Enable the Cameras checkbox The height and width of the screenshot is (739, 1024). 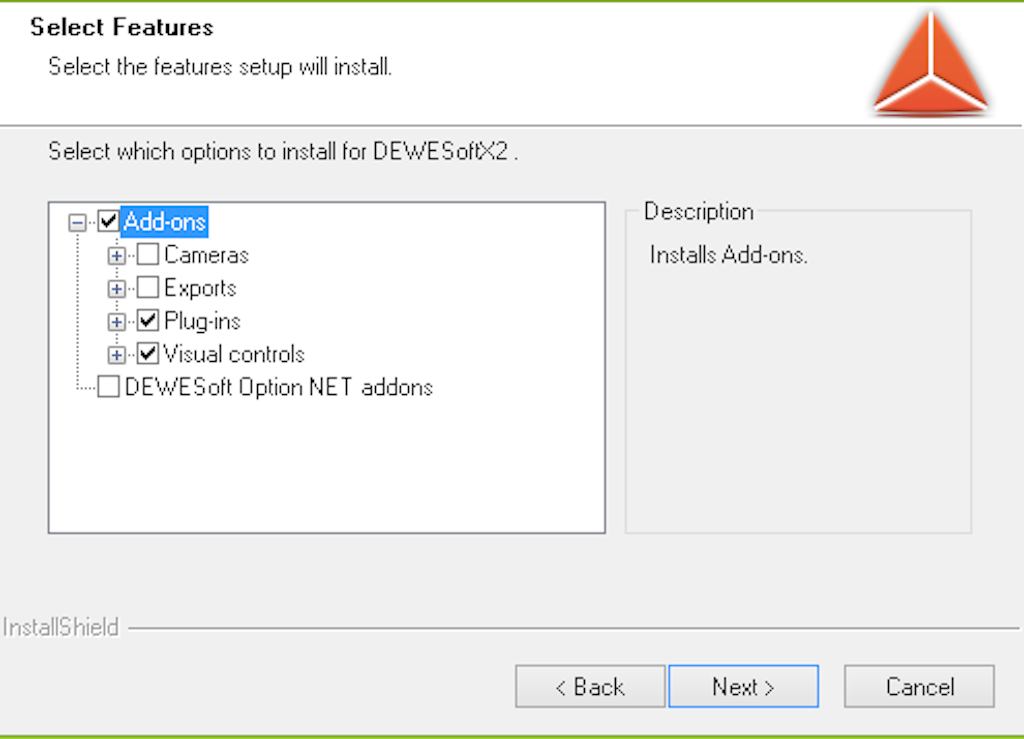click(x=148, y=255)
